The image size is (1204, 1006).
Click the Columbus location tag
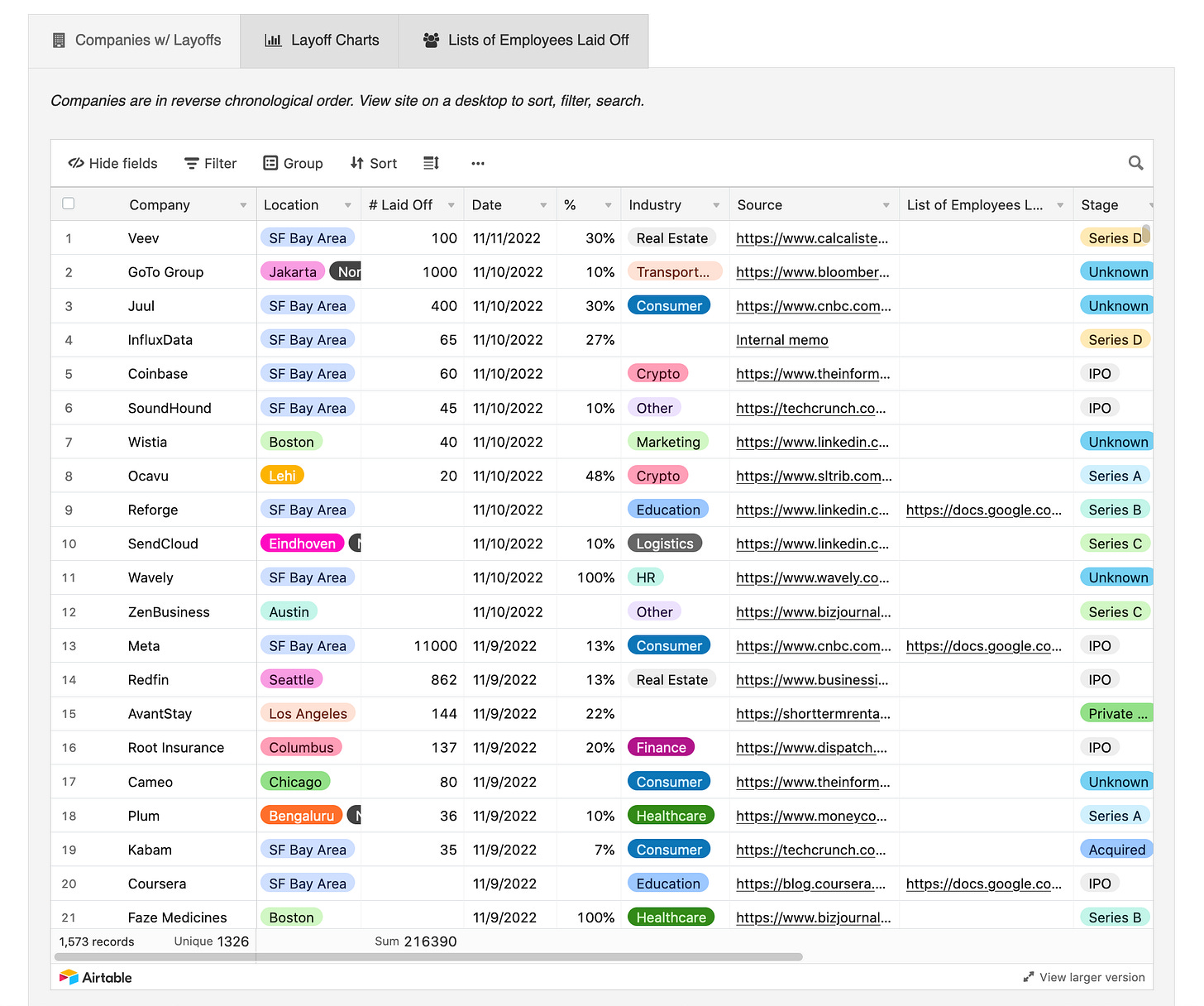click(301, 747)
